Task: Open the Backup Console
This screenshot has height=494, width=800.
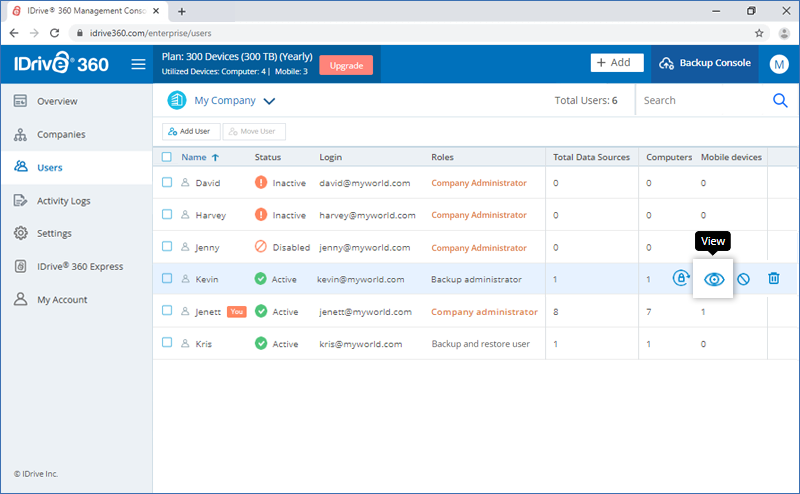Action: [705, 63]
